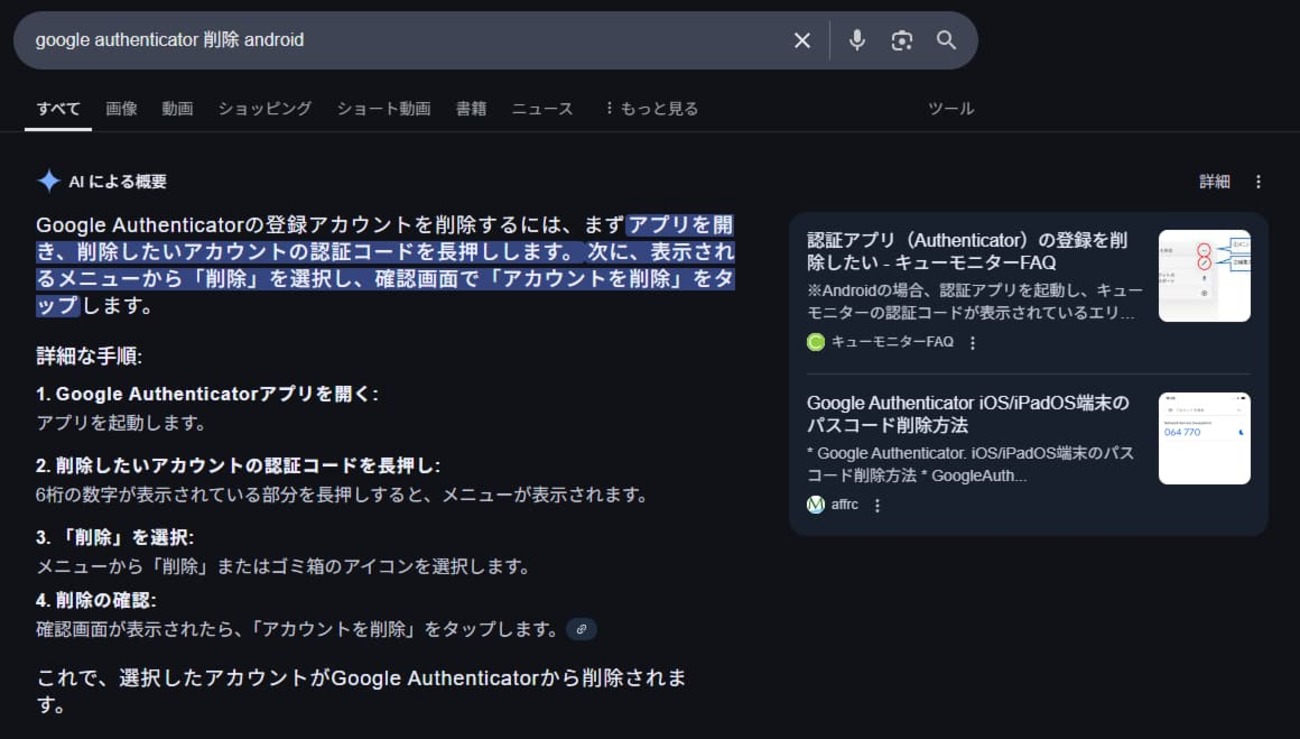Screen dimensions: 1300x739
Task: Click the AI Overview sparkle icon
Action: coord(47,181)
